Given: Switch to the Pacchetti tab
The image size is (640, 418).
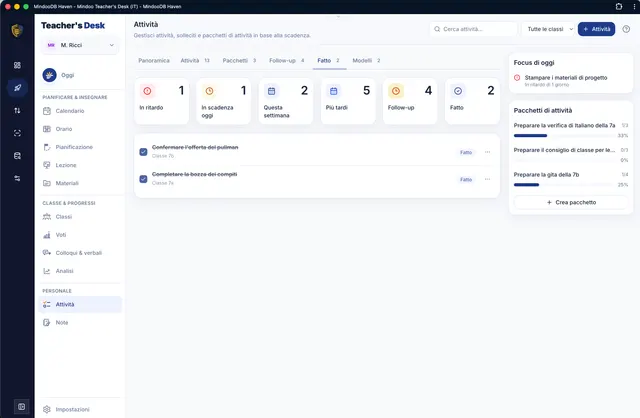Looking at the screenshot, I should [239, 60].
